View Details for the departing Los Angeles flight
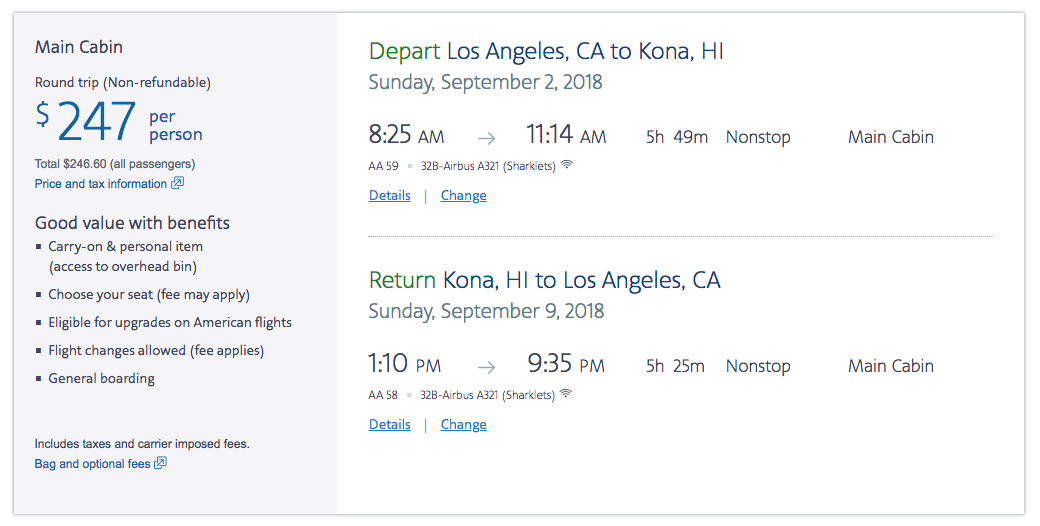The width and height of the screenshot is (1040, 526). point(389,196)
